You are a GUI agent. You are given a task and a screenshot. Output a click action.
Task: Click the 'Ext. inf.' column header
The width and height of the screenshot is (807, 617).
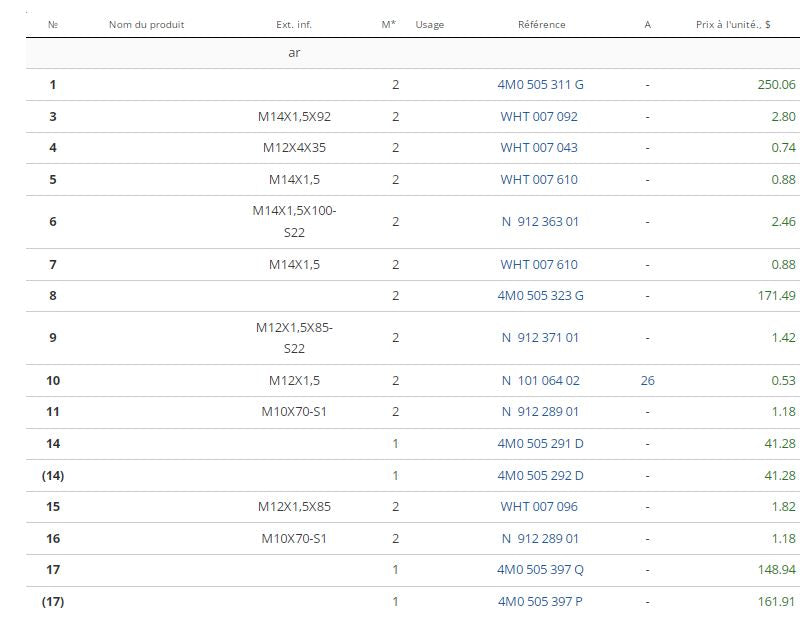click(x=294, y=24)
